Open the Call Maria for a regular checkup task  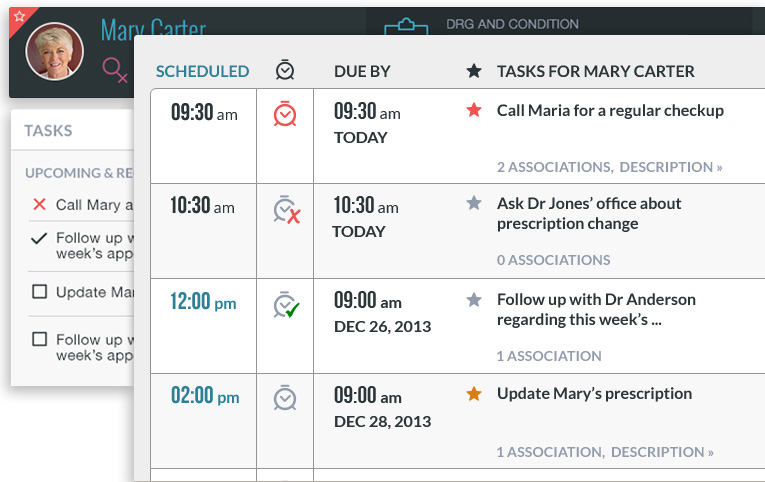click(x=610, y=111)
